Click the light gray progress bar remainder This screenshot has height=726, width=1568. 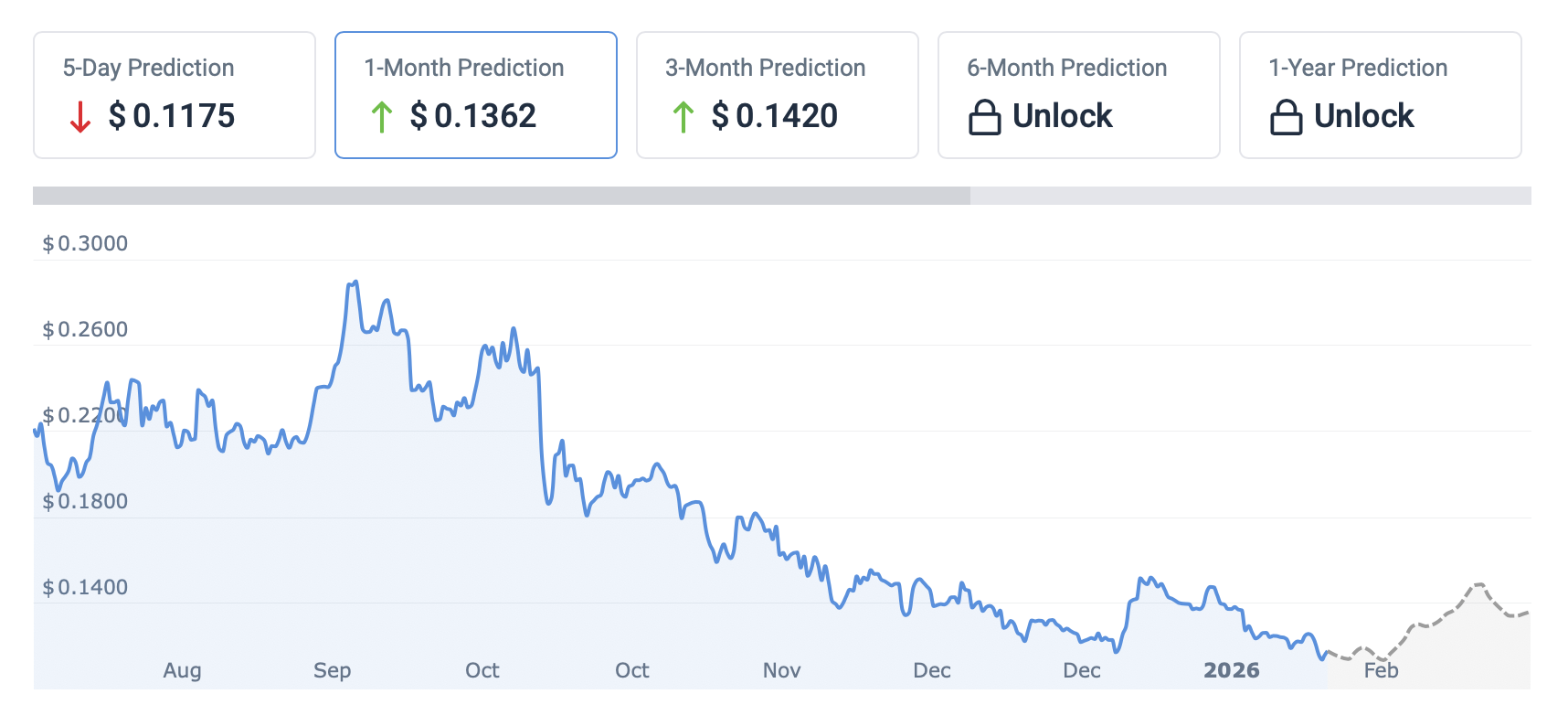coord(1250,196)
